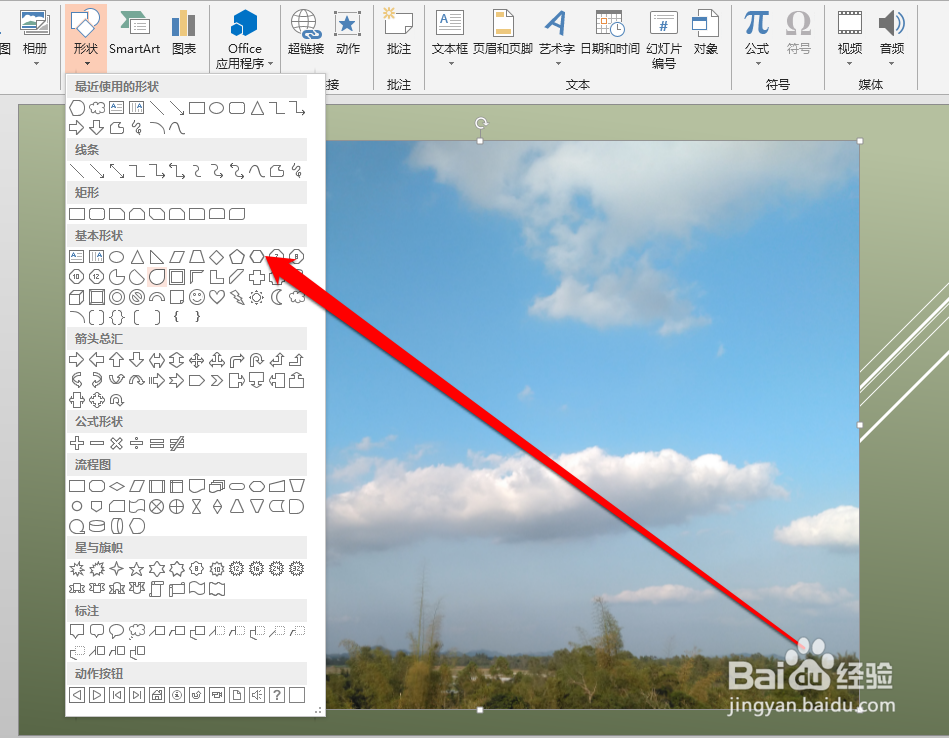Viewport: 949px width, 738px height.
Task: Add a comment with 批注
Action: [399, 33]
